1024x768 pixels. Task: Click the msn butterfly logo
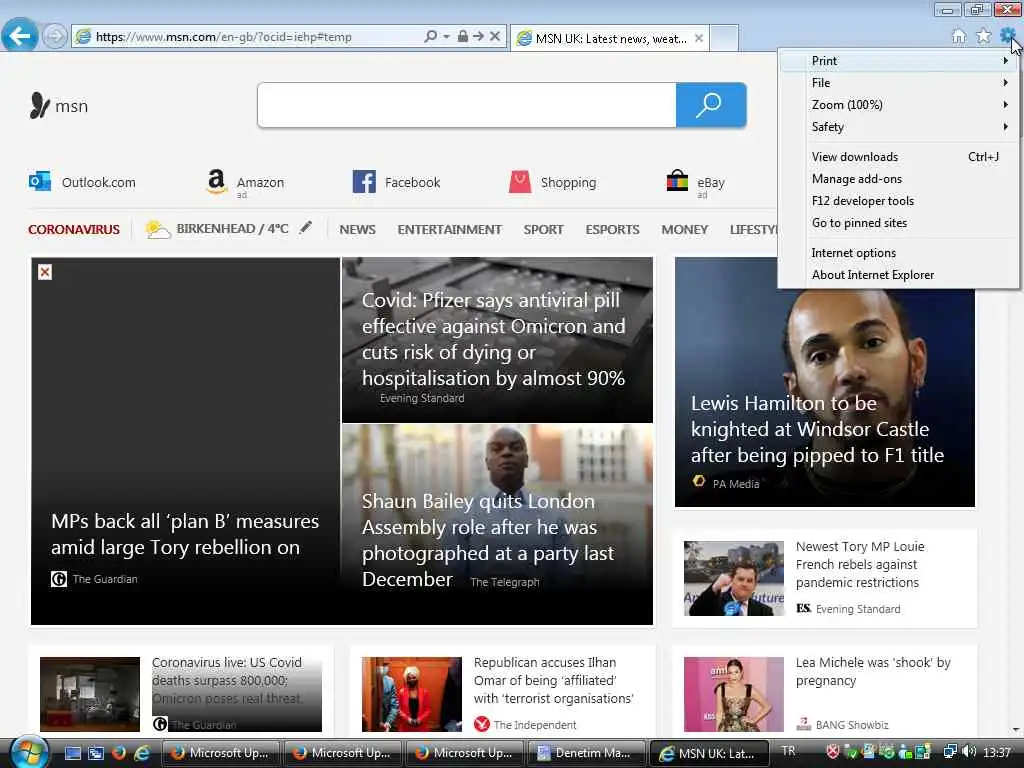coord(59,106)
